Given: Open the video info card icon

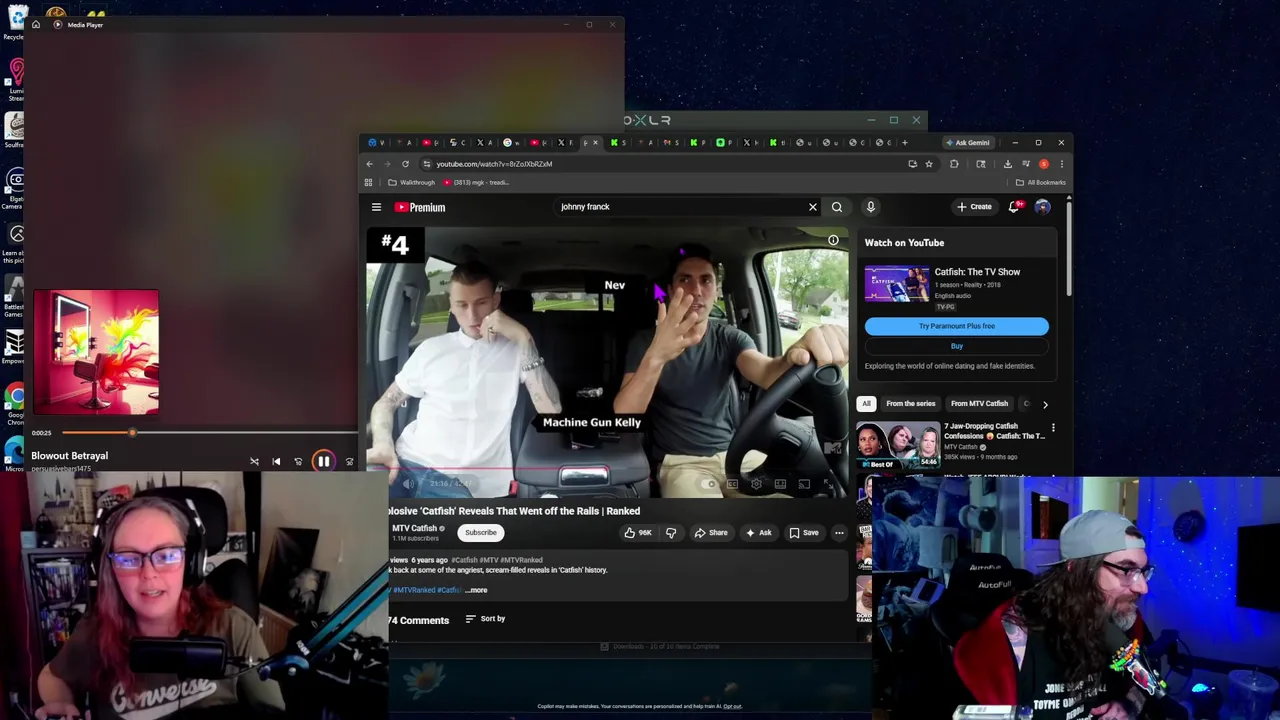Looking at the screenshot, I should pos(833,240).
